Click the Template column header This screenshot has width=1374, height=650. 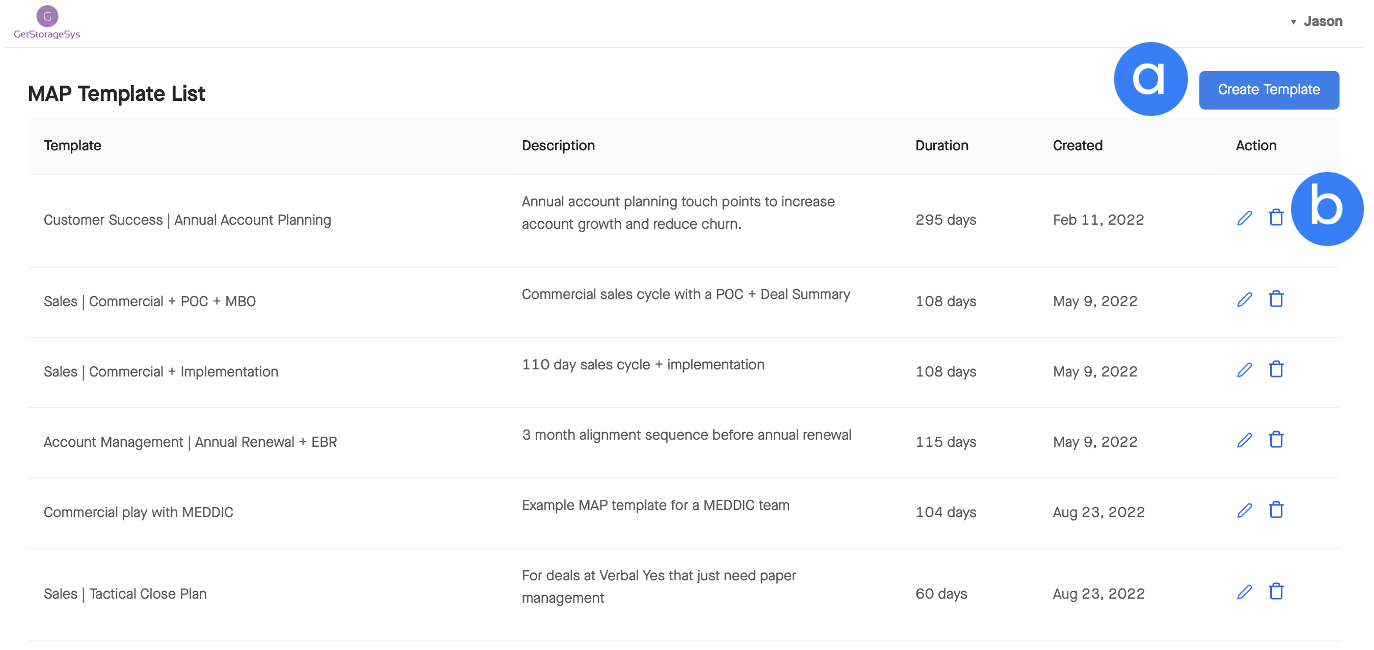(x=72, y=145)
